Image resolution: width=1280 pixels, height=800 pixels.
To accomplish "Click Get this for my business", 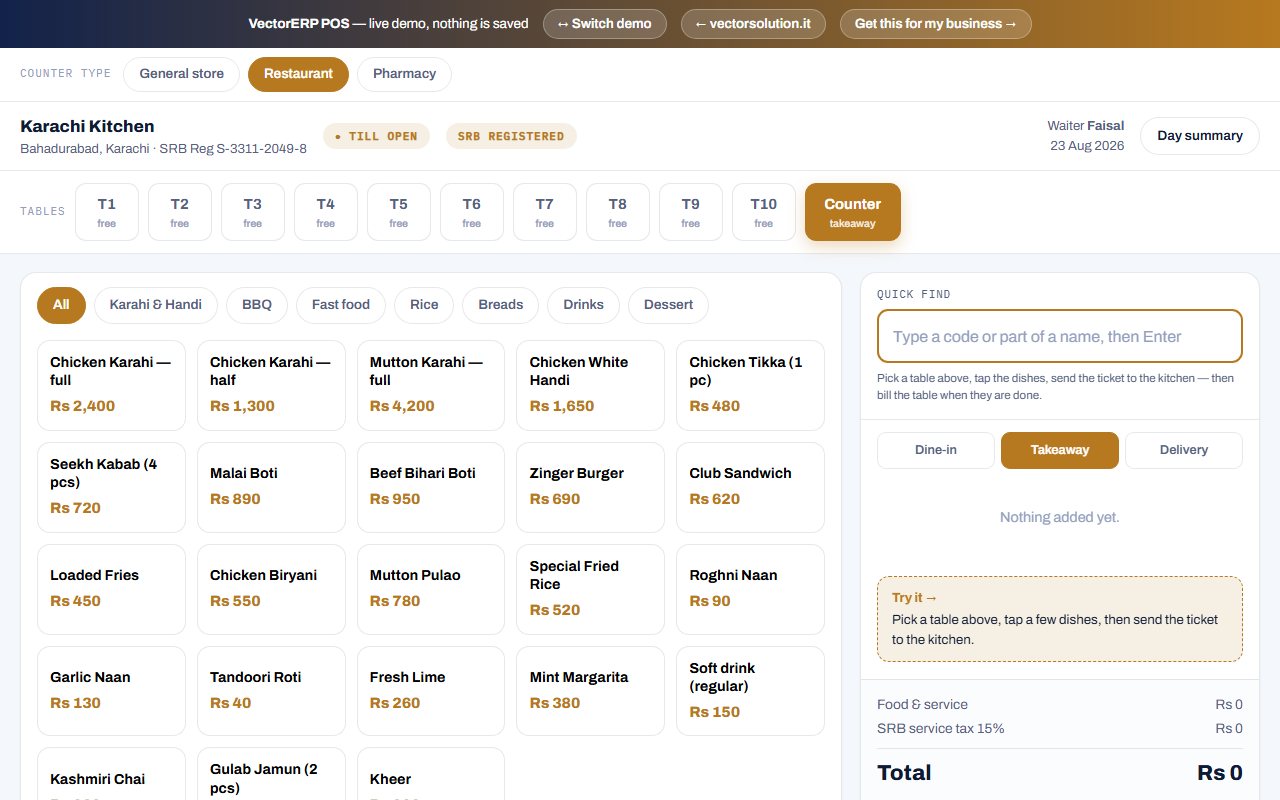I will (935, 24).
